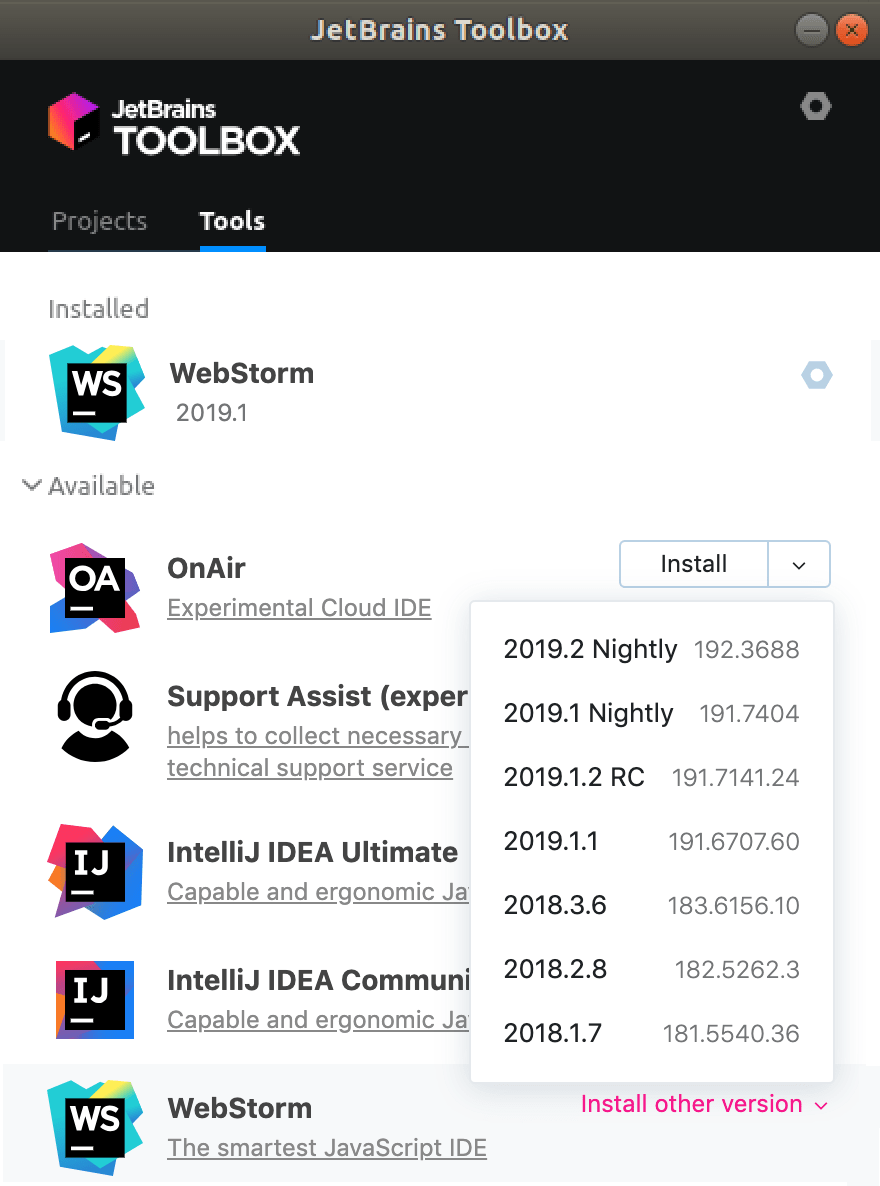
Task: Choose 2019.1 Nightly build 191.7404
Action: (651, 713)
